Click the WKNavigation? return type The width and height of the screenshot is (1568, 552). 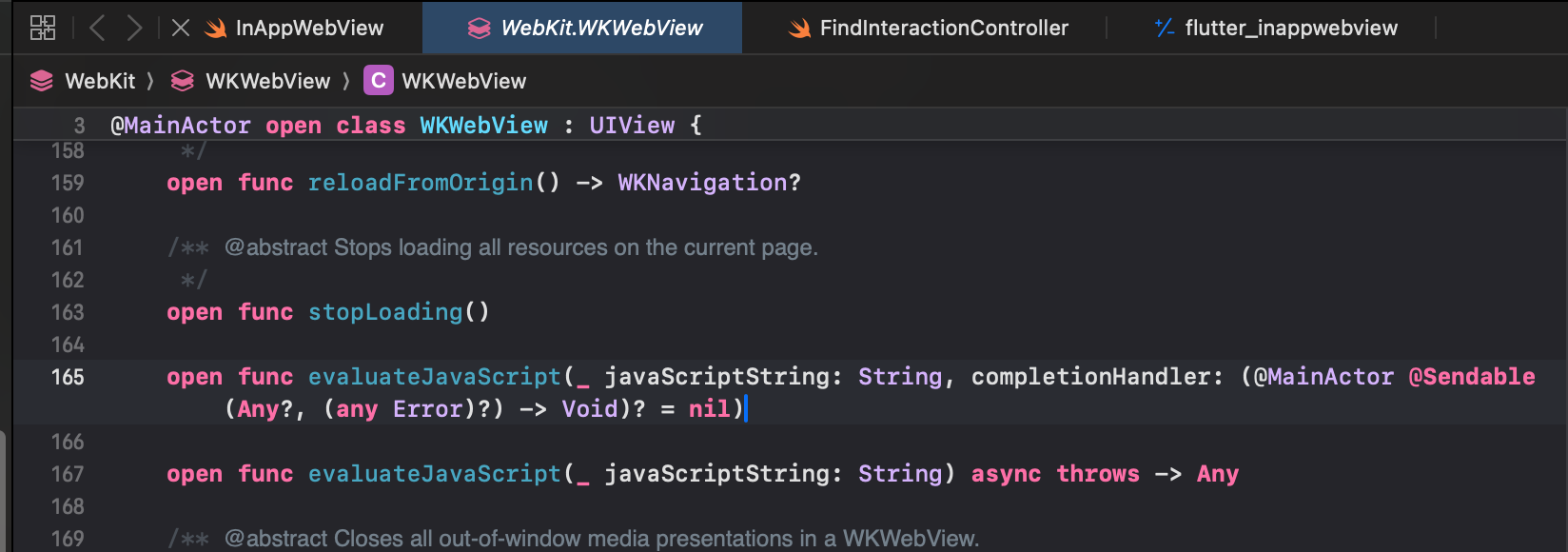[709, 183]
